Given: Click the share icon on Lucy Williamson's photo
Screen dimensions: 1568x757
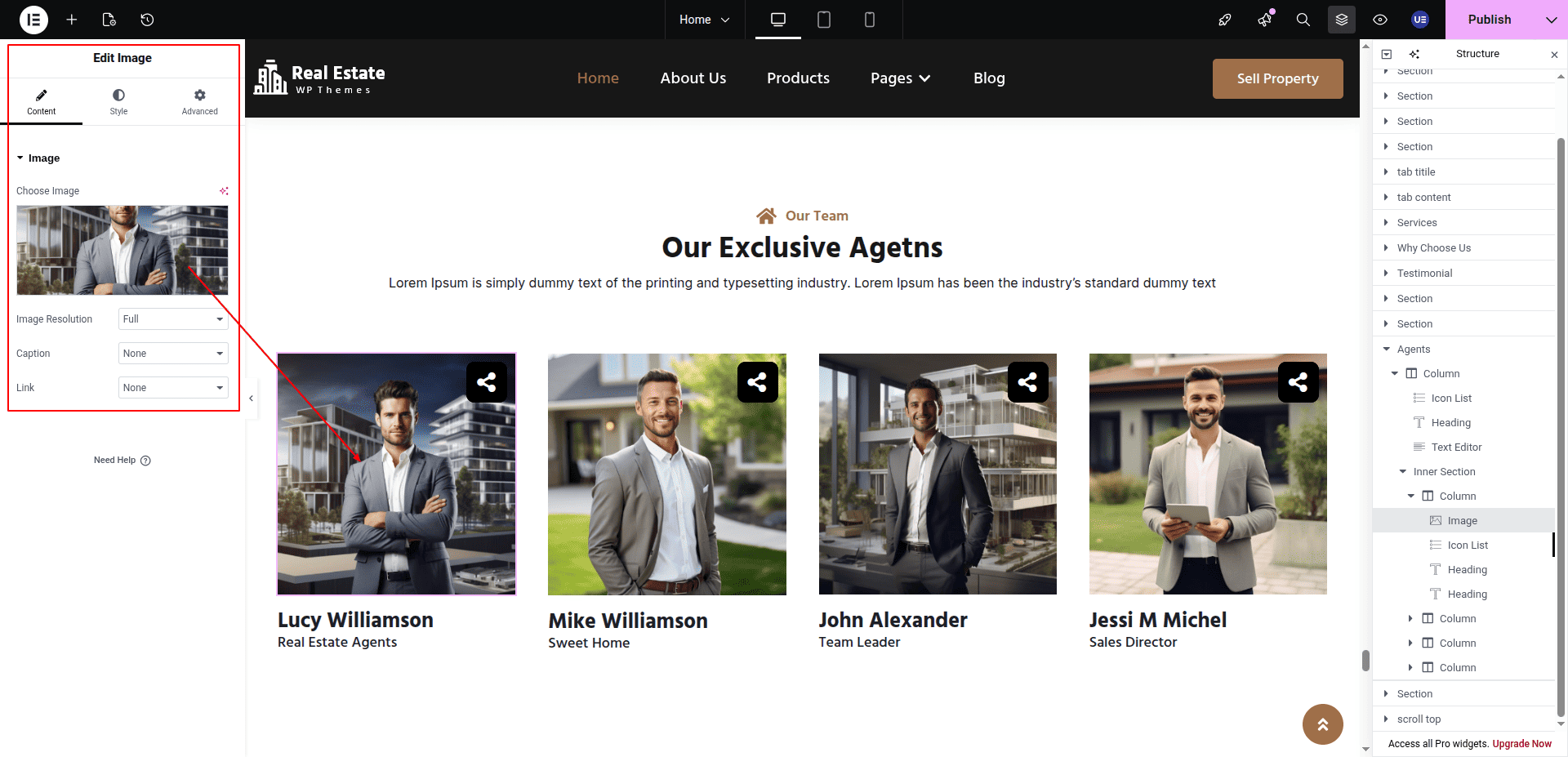Looking at the screenshot, I should [487, 382].
